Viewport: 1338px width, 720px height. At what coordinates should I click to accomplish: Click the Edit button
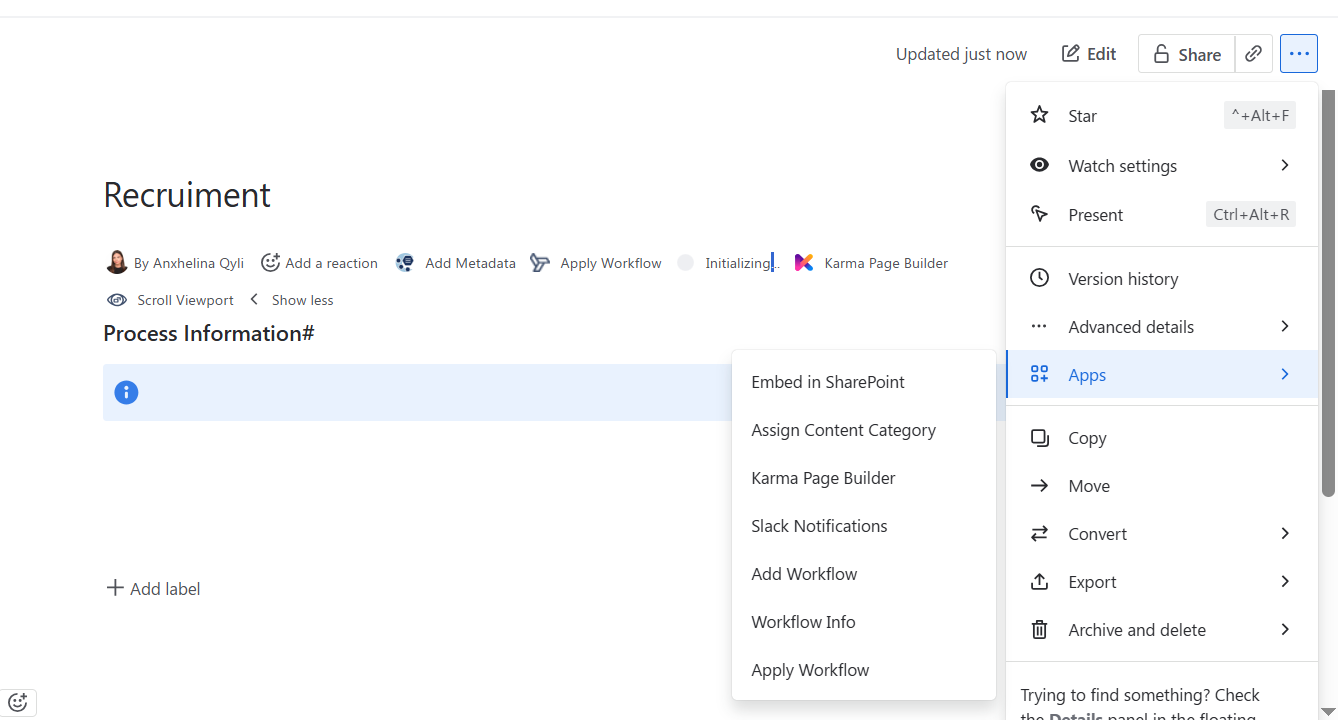[x=1089, y=54]
